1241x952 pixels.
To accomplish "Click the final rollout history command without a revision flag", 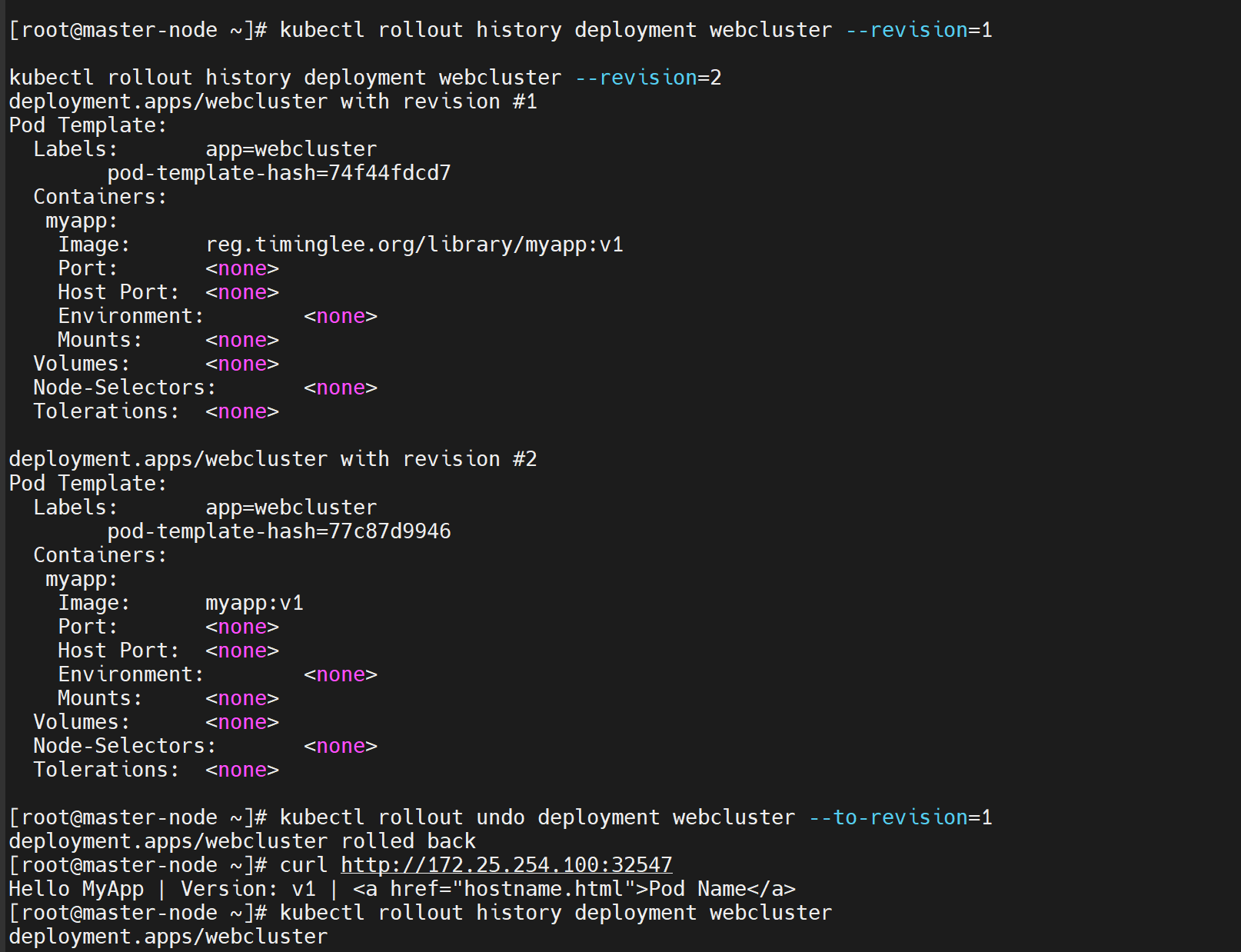I will (x=556, y=913).
